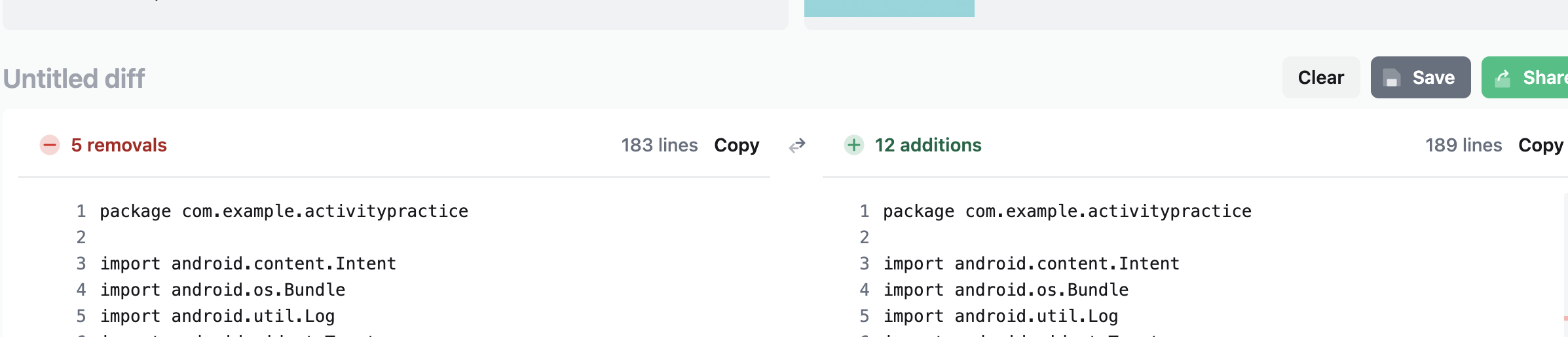This screenshot has height=337, width=1568.
Task: Rename the Untitled diff title
Action: (74, 79)
